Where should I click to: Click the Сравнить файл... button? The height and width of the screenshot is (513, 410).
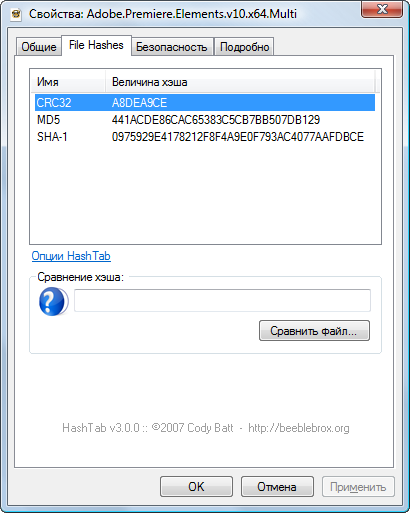click(x=314, y=331)
